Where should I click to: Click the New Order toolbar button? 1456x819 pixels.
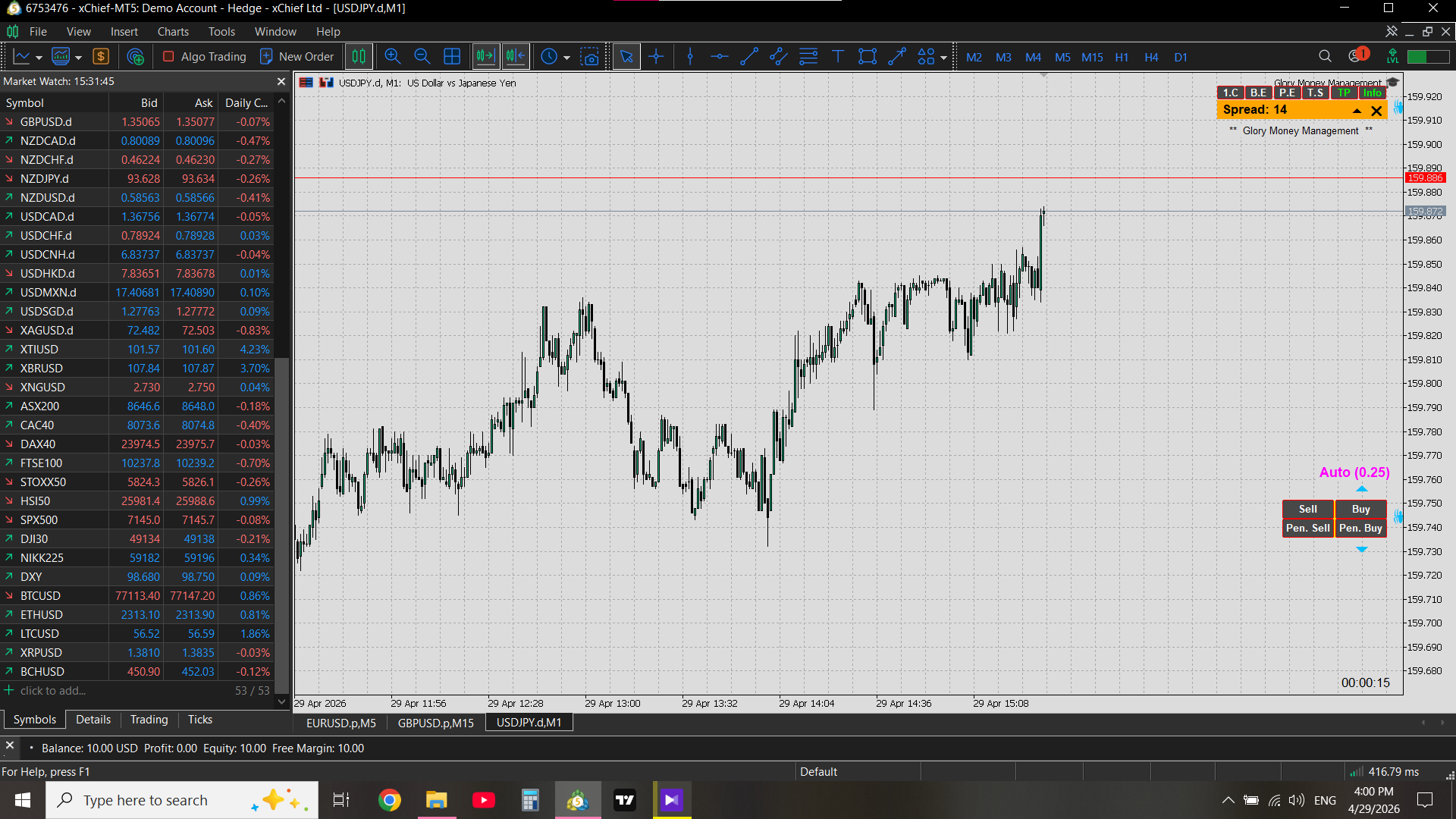click(297, 57)
